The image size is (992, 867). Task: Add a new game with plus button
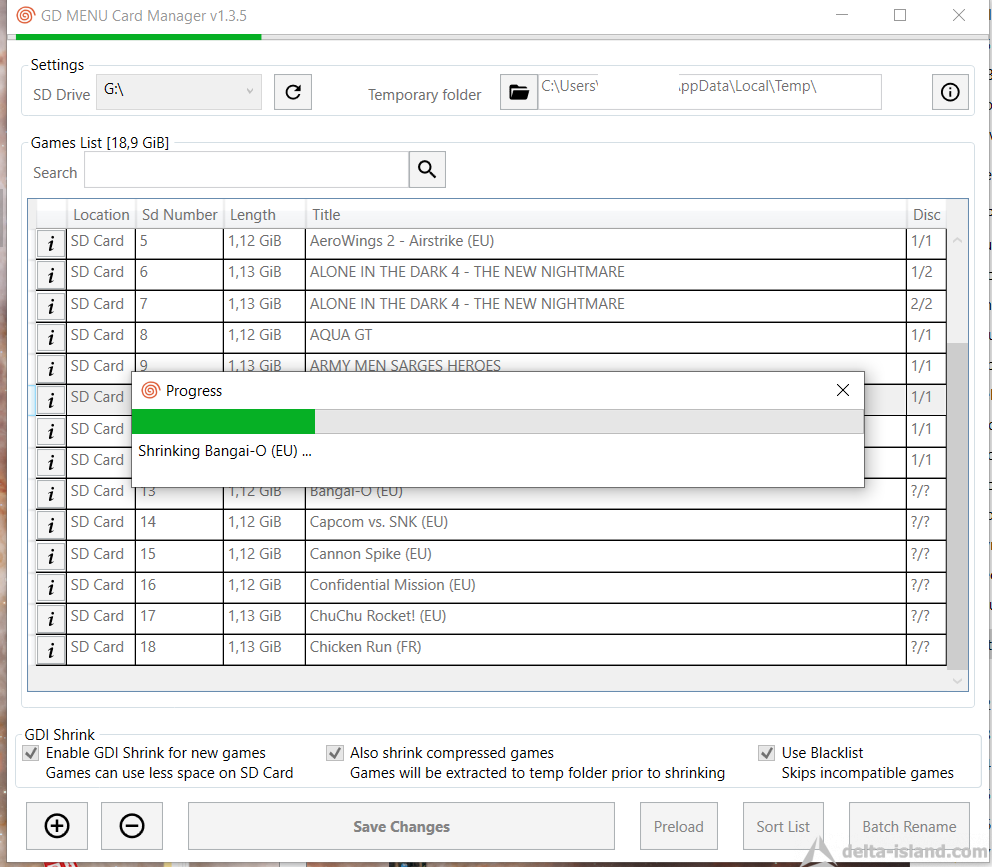point(57,826)
